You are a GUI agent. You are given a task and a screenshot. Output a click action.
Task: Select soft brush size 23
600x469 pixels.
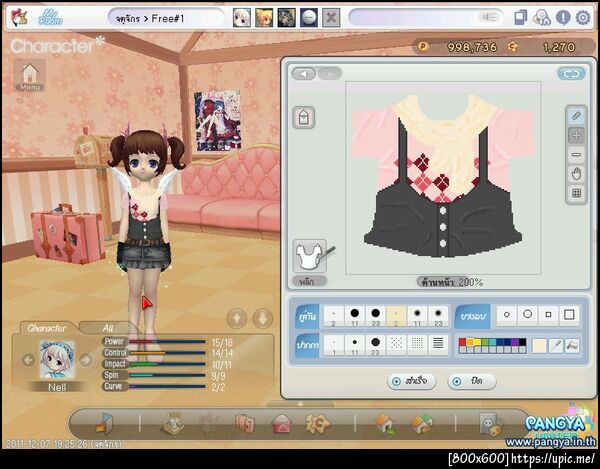pos(438,316)
